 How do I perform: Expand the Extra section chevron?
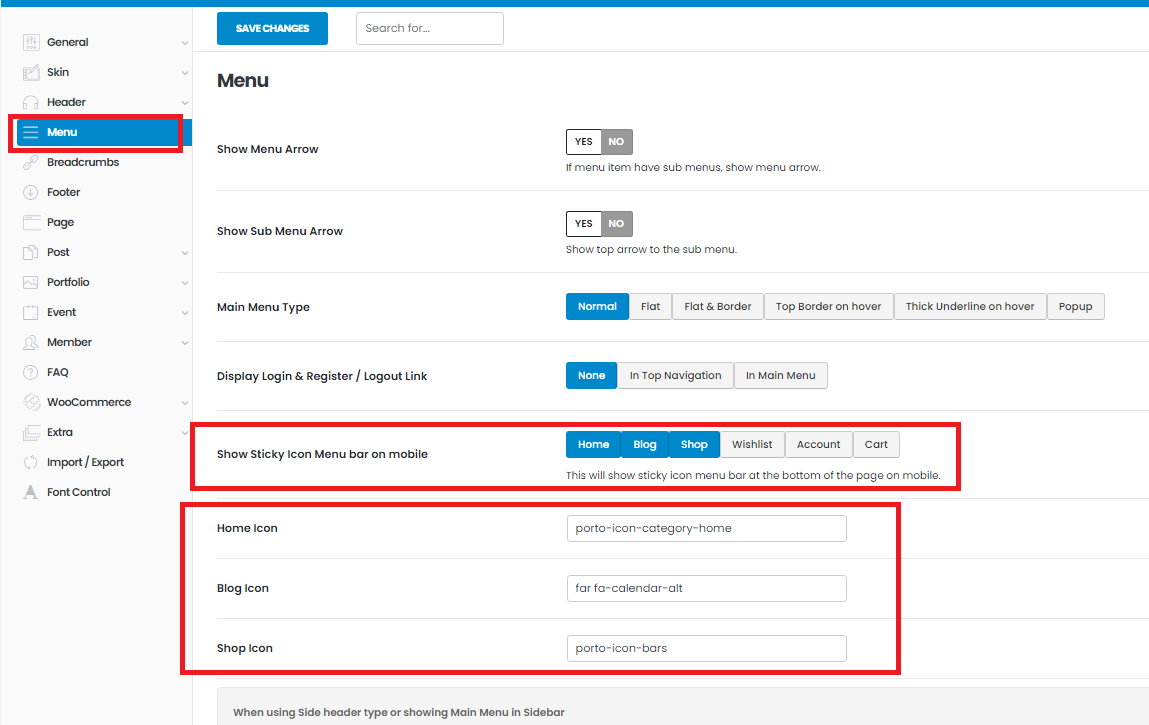click(x=185, y=433)
